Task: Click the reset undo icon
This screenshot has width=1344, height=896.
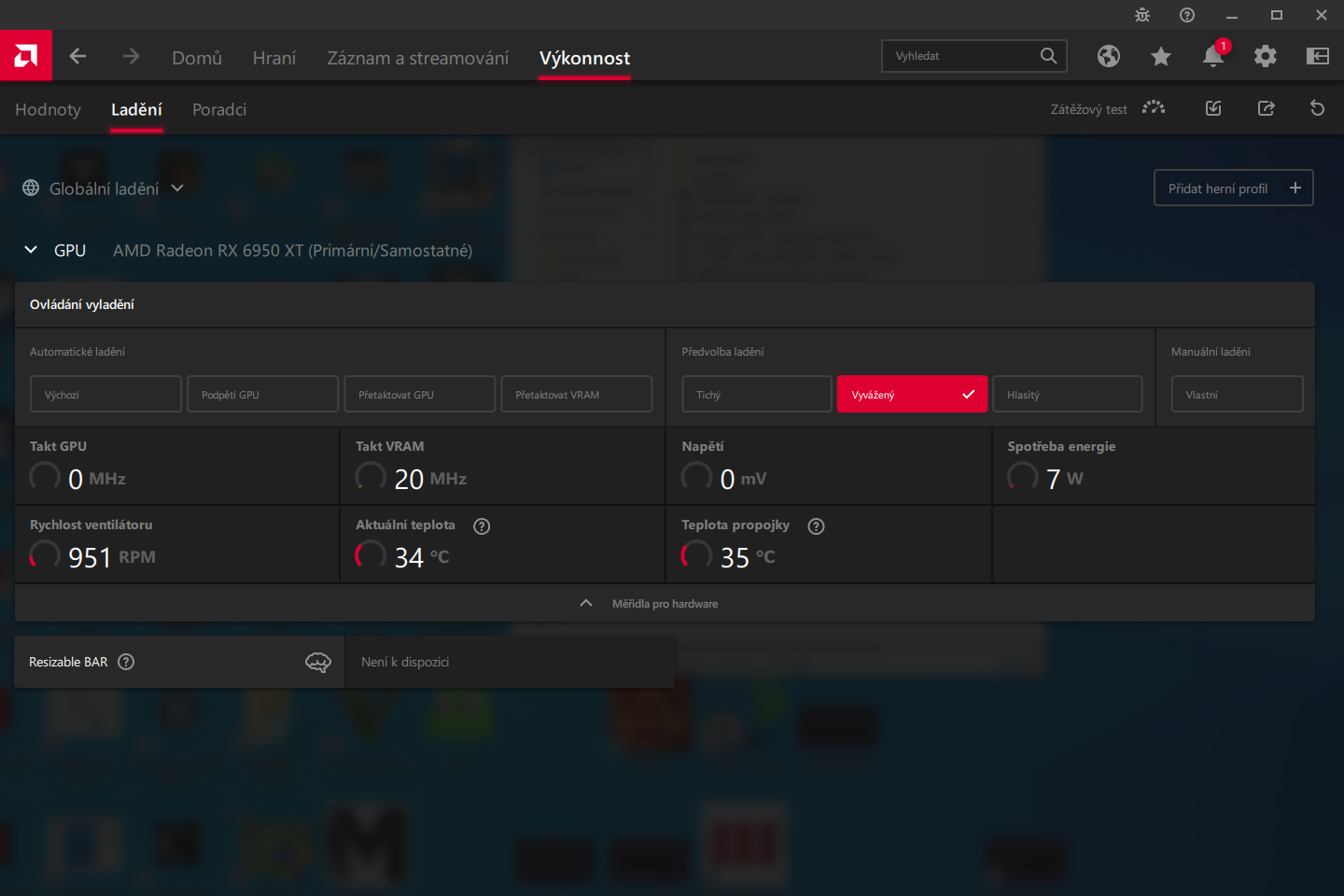Action: tap(1318, 108)
